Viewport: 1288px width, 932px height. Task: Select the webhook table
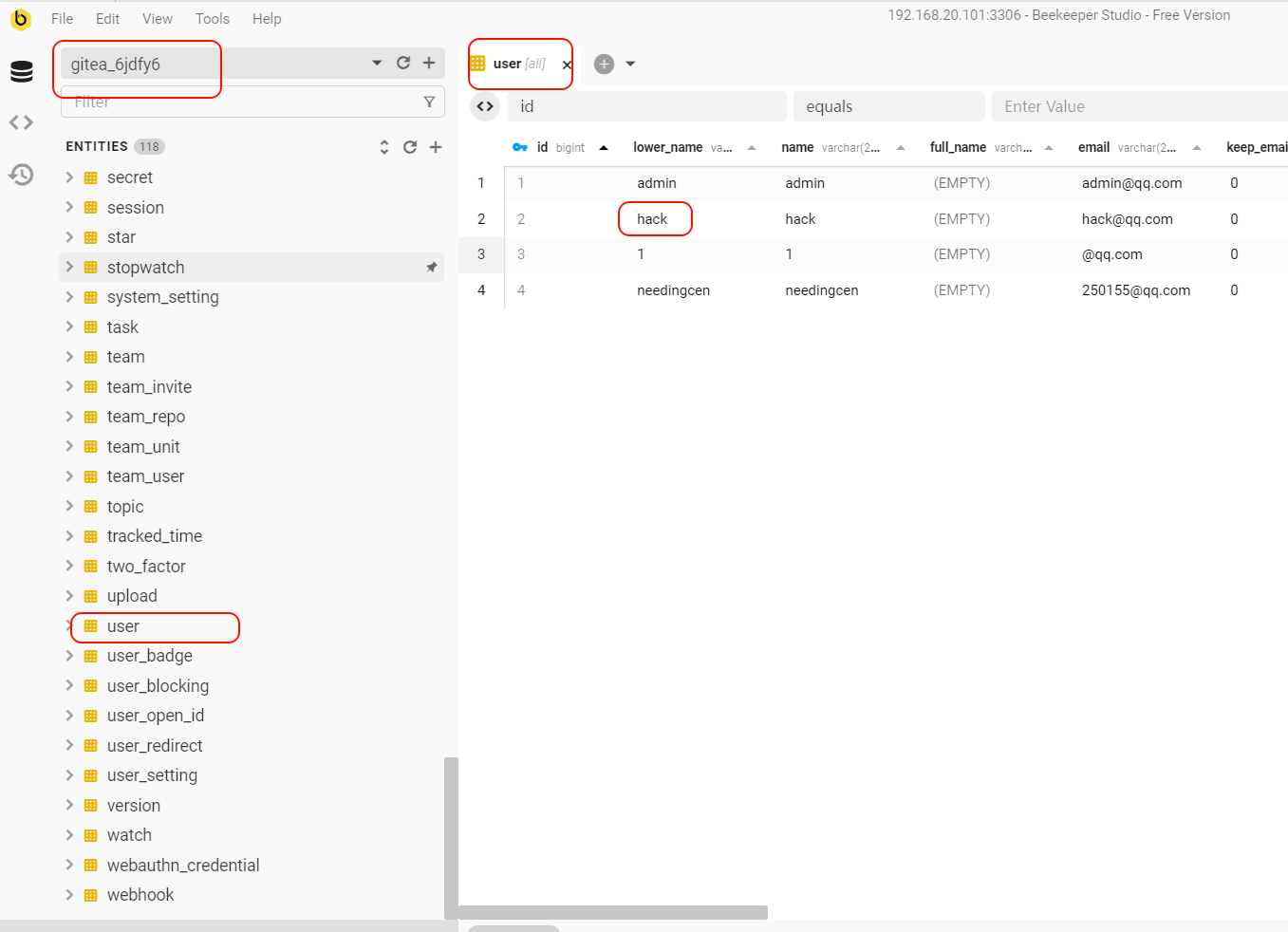[x=140, y=895]
